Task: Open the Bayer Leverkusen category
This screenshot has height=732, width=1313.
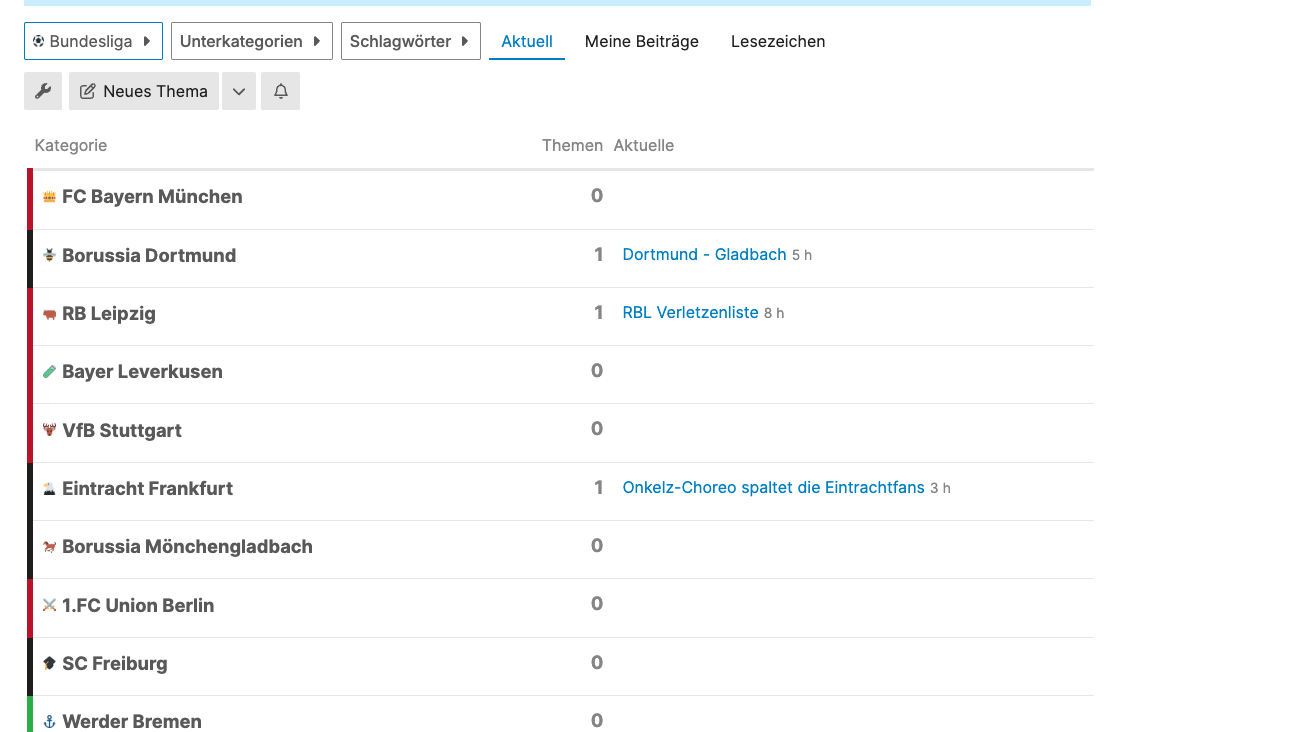Action: click(142, 372)
